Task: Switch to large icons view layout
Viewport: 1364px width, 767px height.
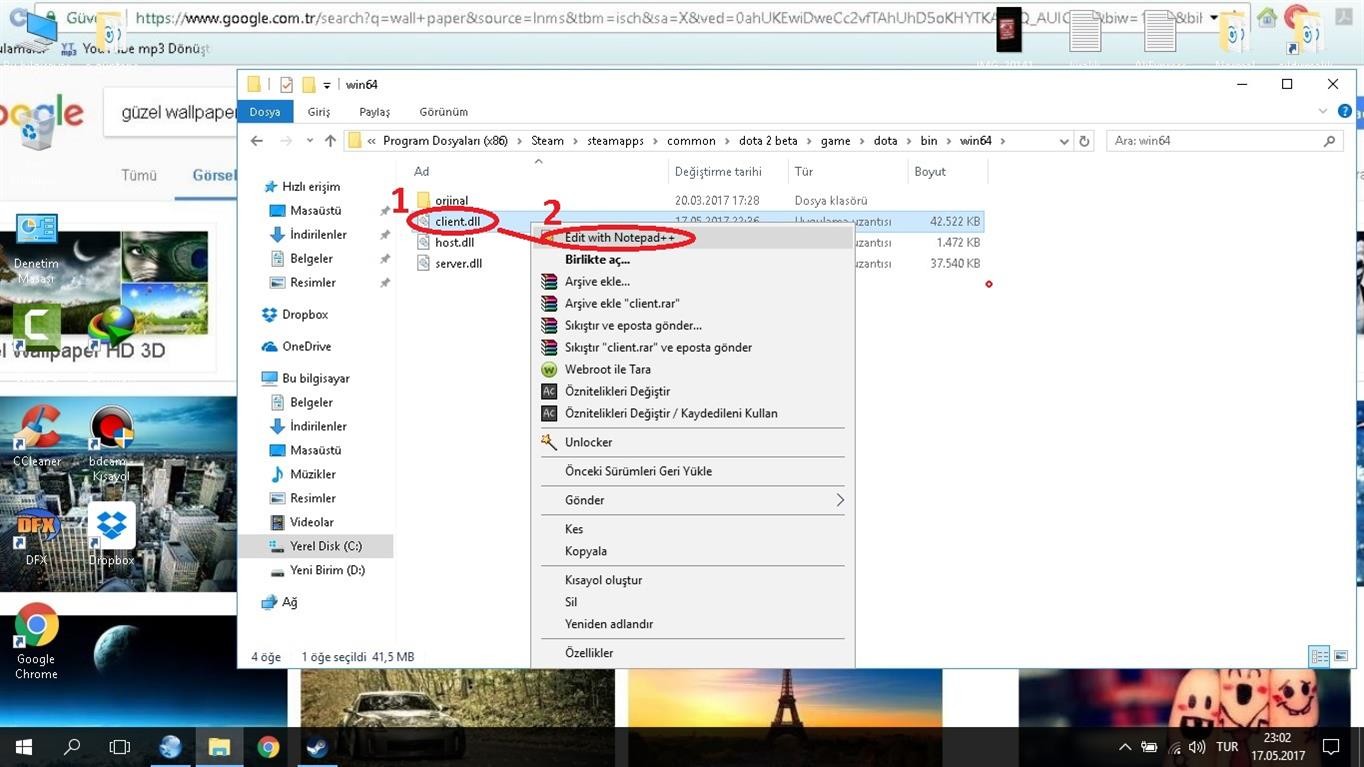Action: click(1340, 657)
